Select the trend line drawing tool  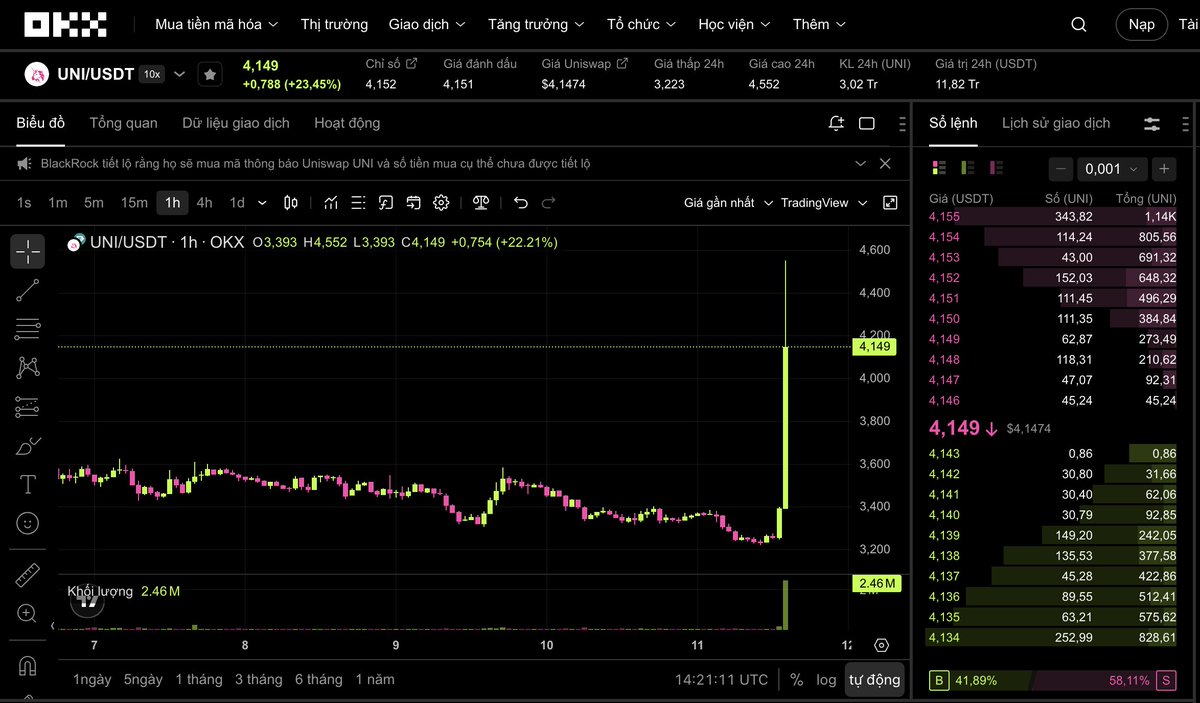click(x=28, y=291)
